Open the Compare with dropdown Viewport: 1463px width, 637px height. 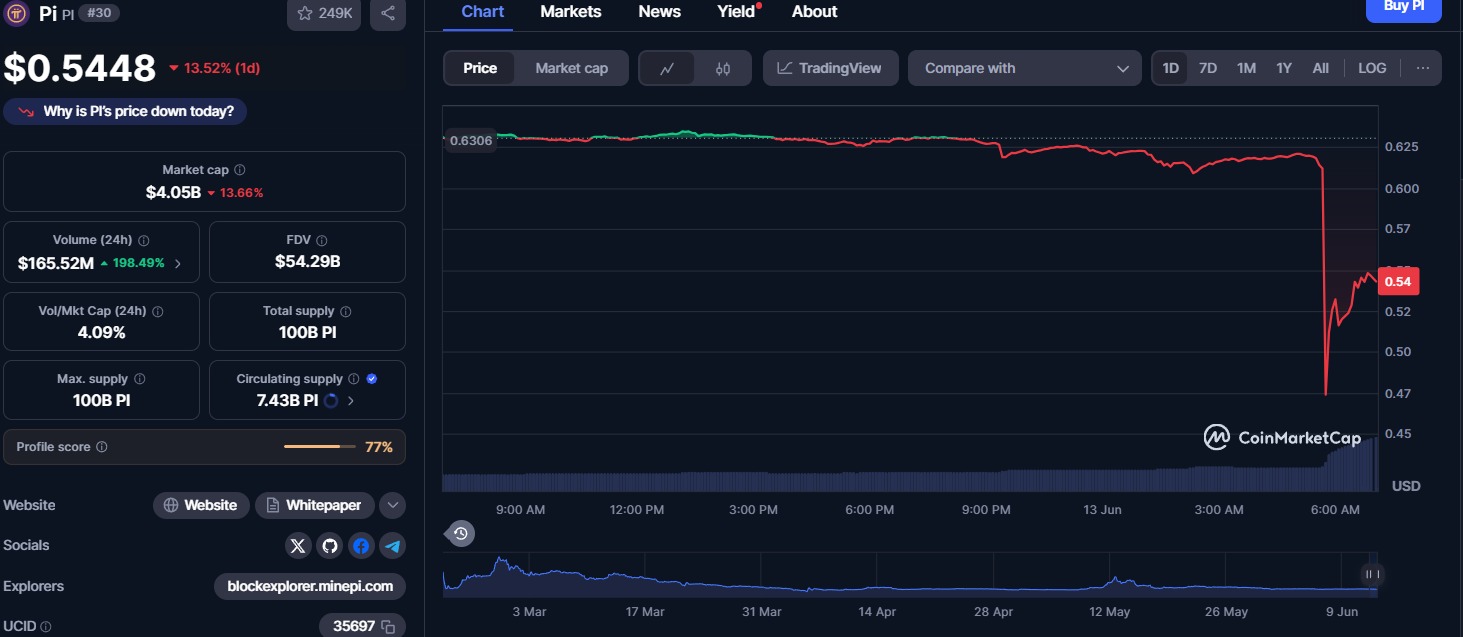(1025, 68)
